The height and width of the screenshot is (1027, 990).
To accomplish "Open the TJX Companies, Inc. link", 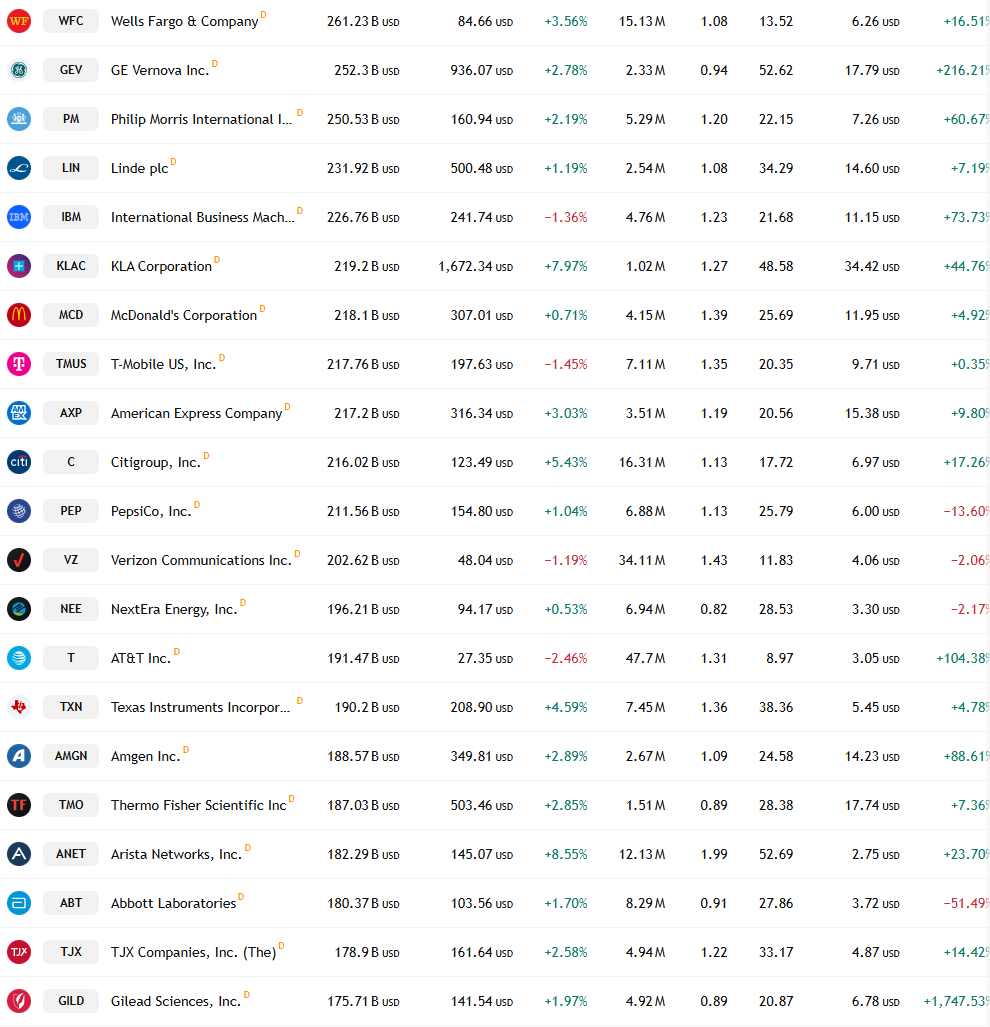I will click(193, 952).
